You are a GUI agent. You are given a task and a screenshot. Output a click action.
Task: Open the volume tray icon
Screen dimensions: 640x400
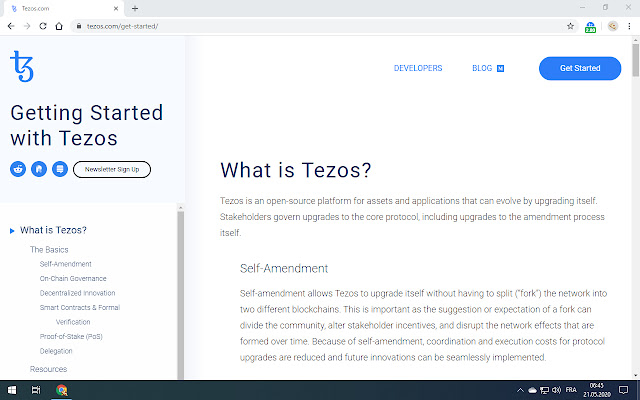click(x=556, y=390)
